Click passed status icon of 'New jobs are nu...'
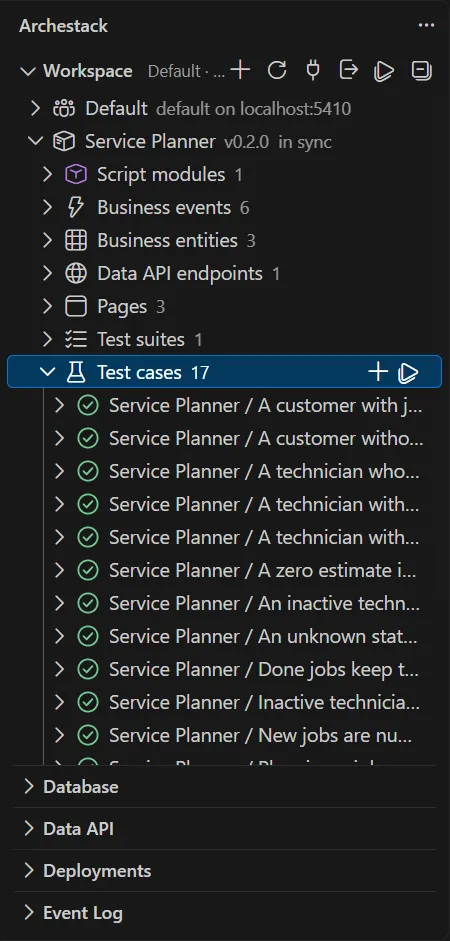 click(88, 735)
